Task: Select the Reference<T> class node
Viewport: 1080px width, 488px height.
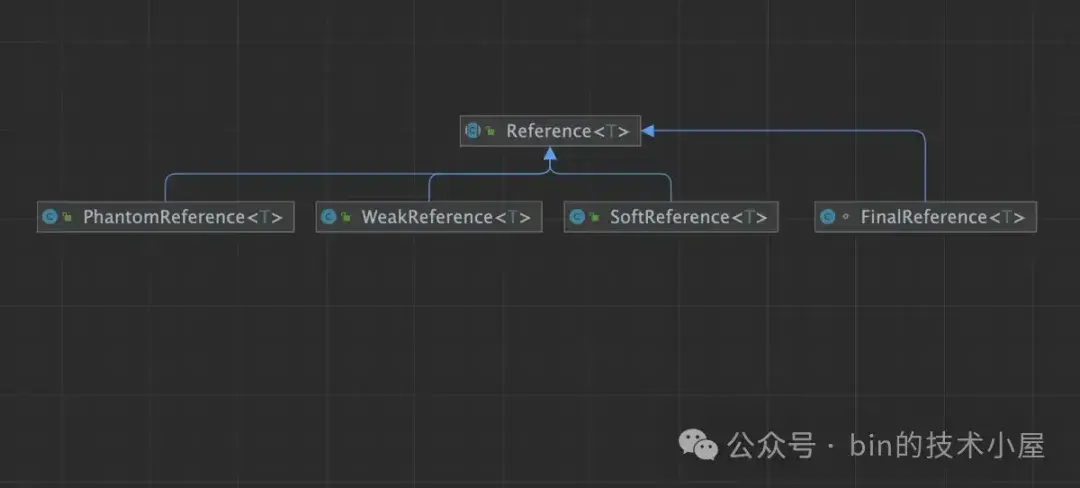Action: [x=550, y=131]
